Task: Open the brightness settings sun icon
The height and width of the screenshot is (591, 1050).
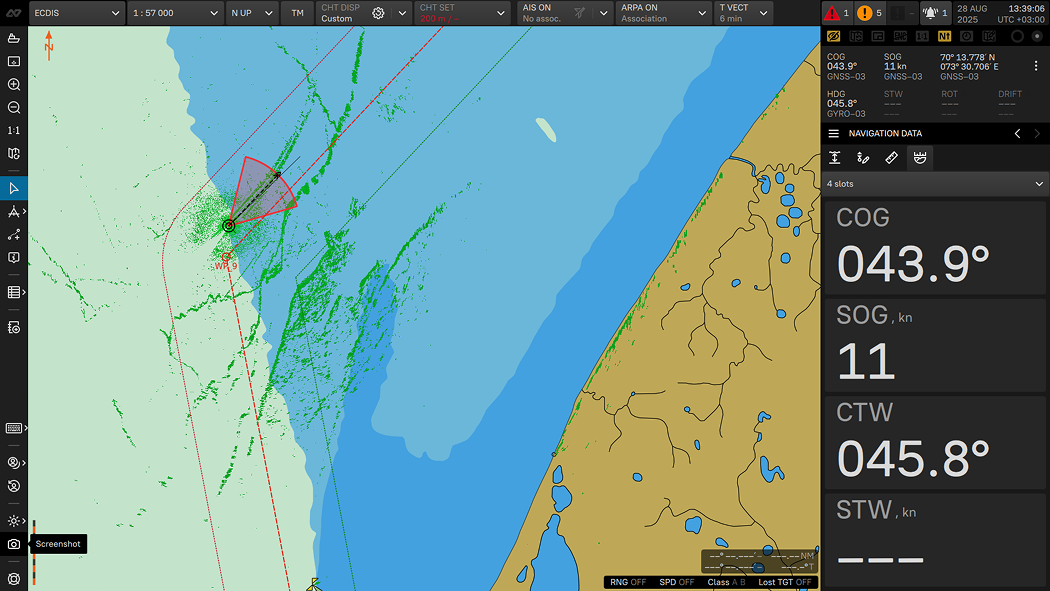Action: [x=14, y=521]
